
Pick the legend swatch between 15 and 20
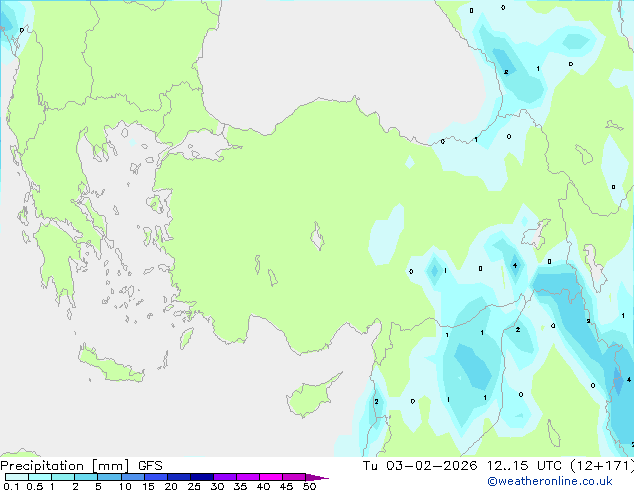point(155,477)
